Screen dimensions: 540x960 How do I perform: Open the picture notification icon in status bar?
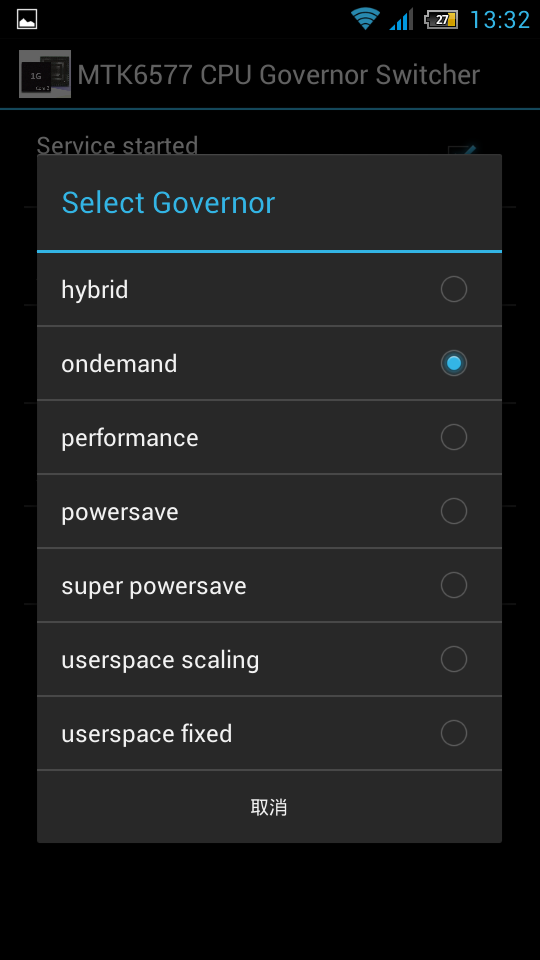click(27, 20)
